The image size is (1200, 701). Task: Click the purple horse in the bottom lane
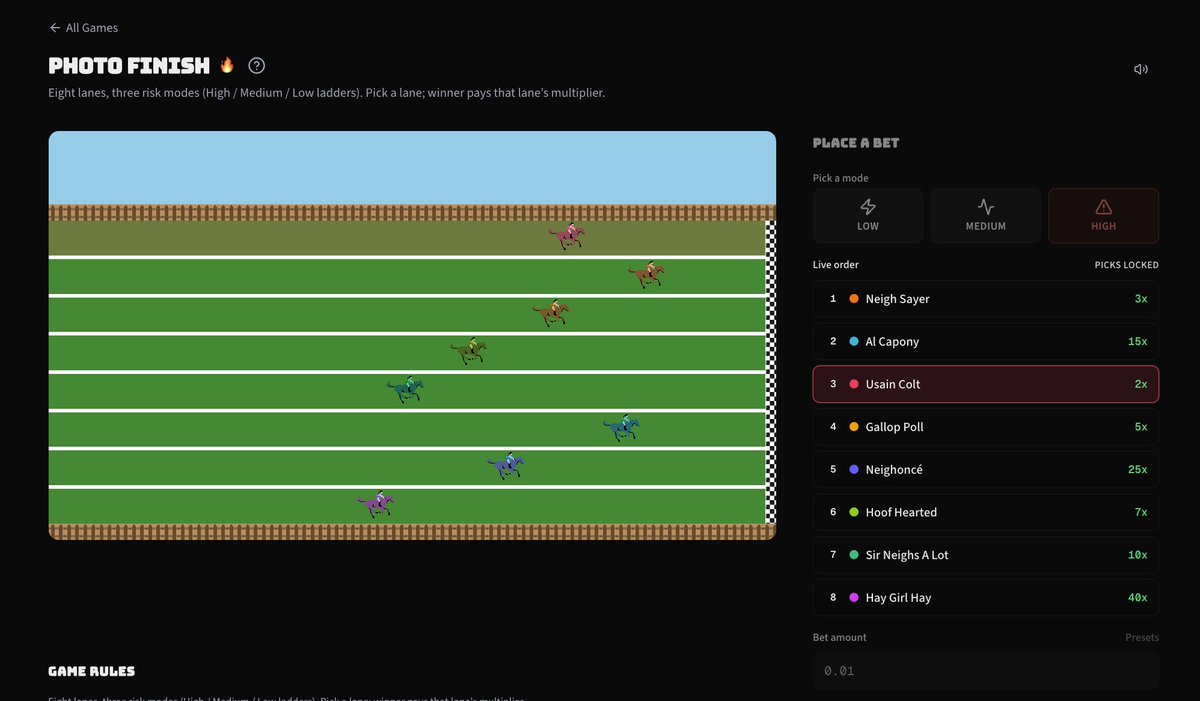pyautogui.click(x=376, y=503)
